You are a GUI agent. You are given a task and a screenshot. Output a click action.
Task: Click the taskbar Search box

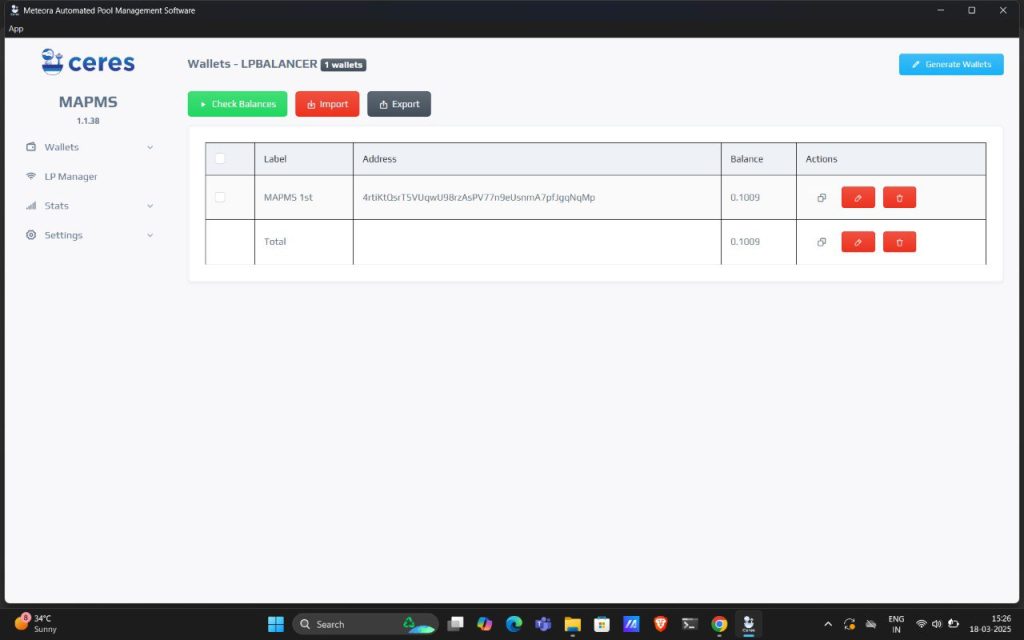[366, 624]
